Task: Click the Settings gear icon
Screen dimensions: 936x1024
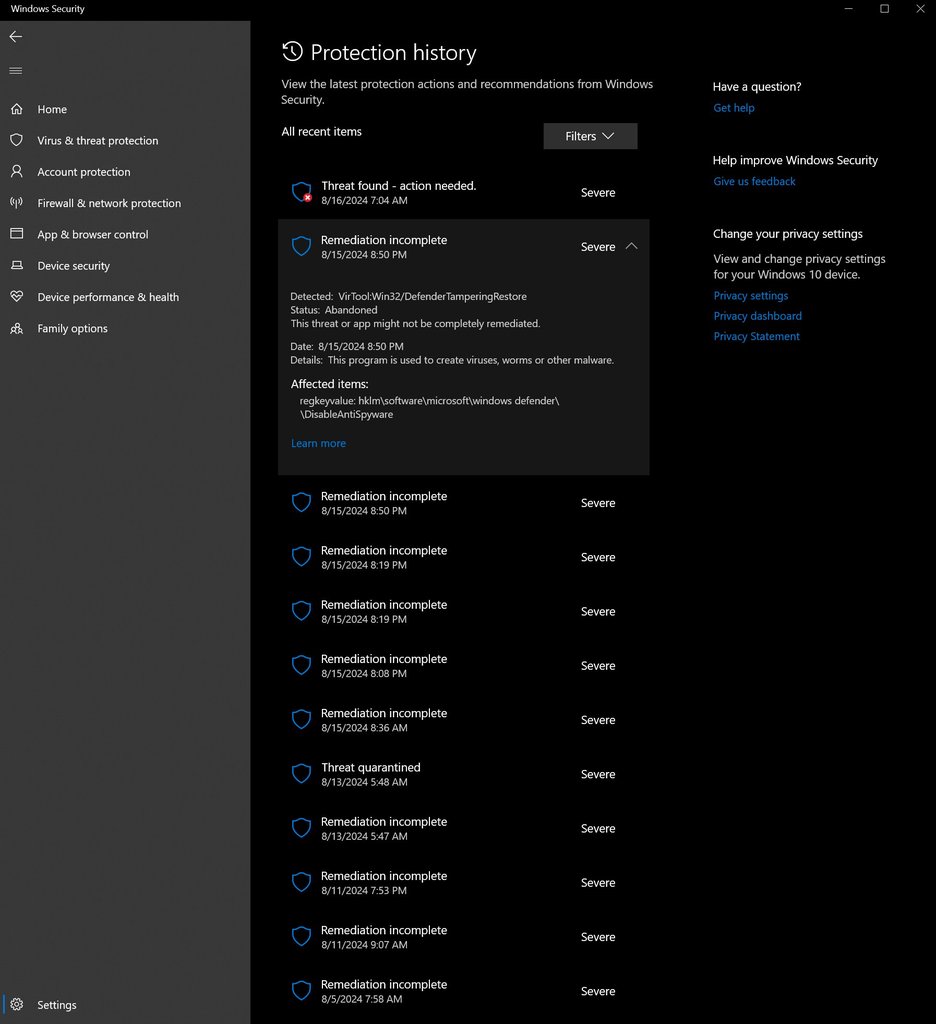Action: point(16,1004)
